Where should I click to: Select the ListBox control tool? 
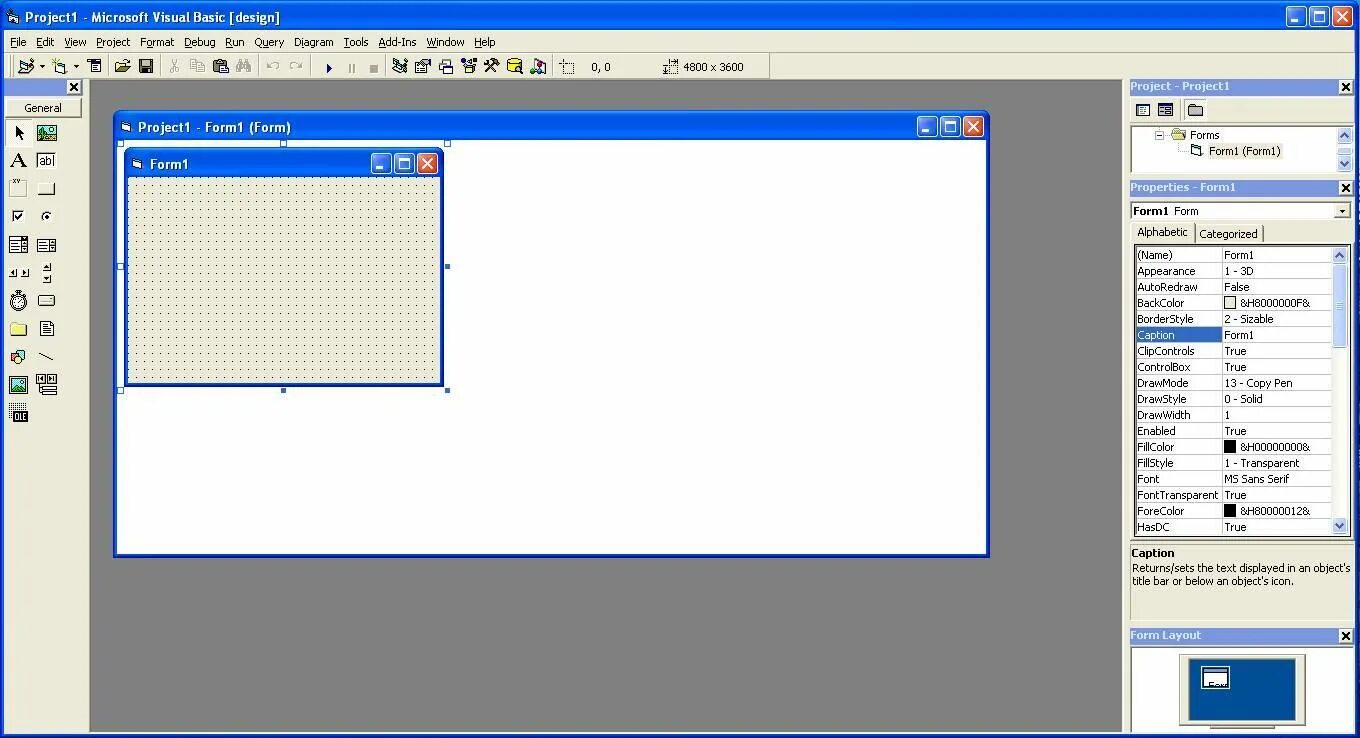point(46,245)
